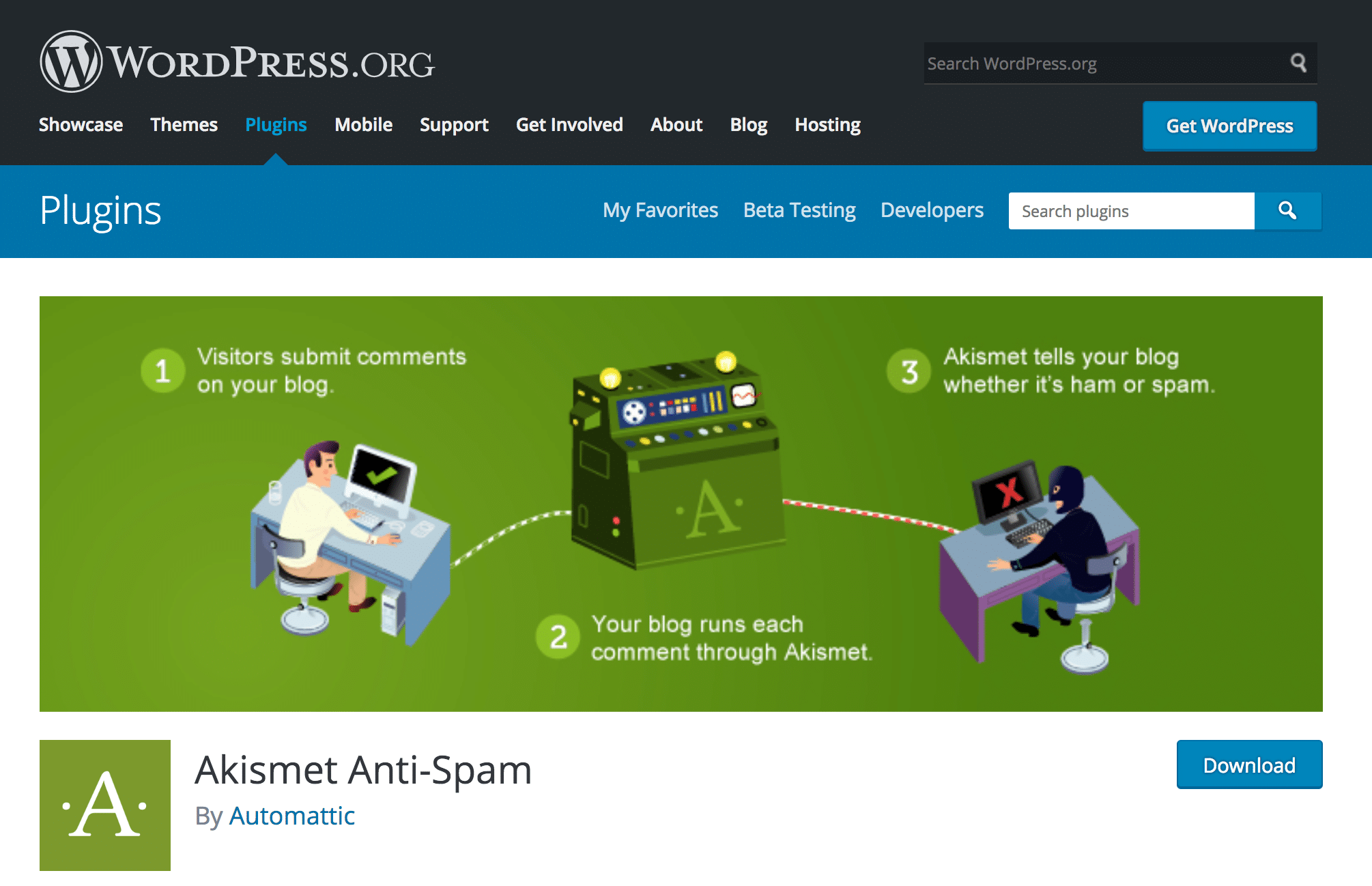Screen dimensions: 1372x886
Task: Visit the Support page
Action: click(454, 125)
